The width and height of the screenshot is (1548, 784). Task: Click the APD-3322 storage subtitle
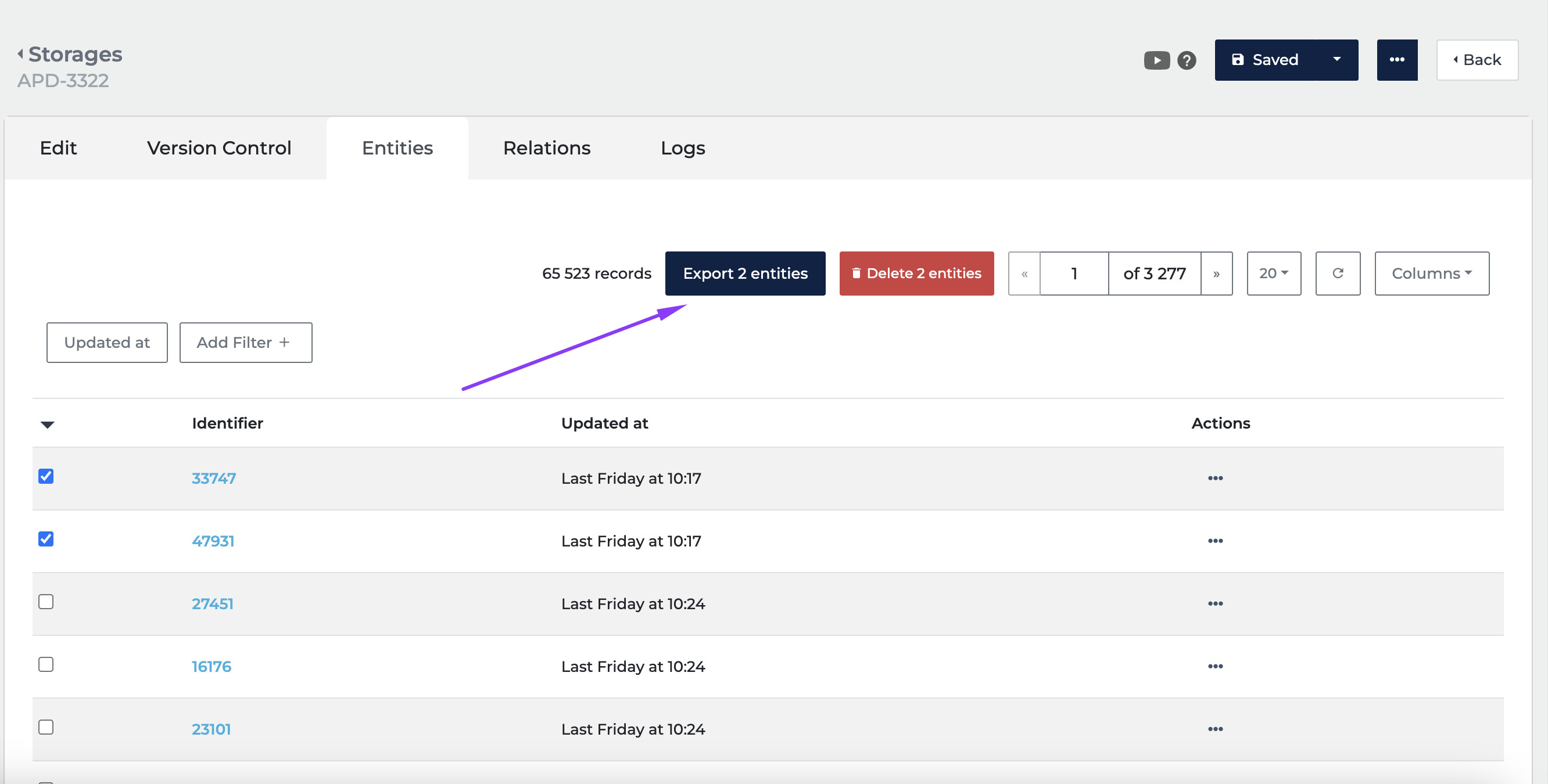(63, 81)
